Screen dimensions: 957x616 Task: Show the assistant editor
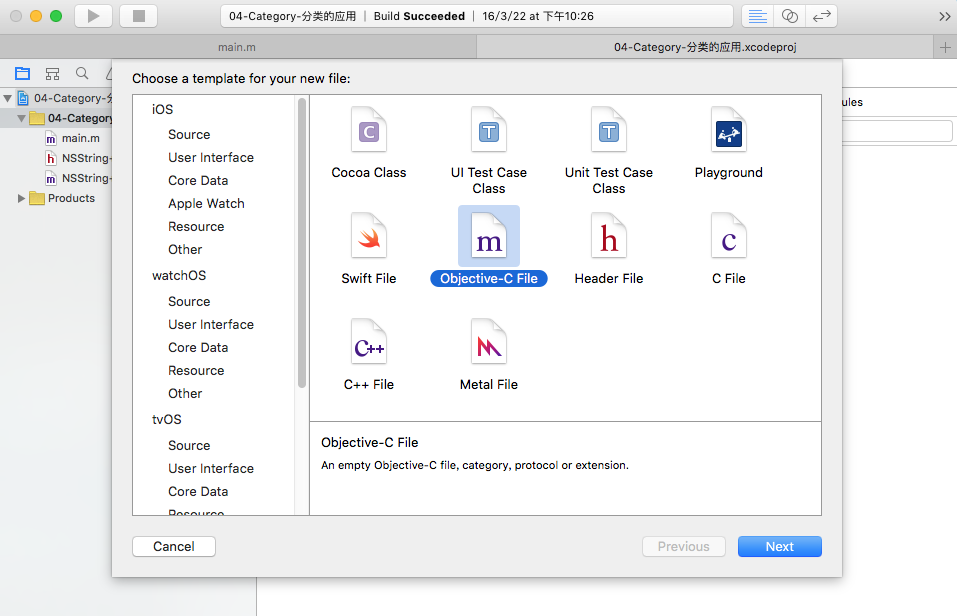tap(789, 16)
